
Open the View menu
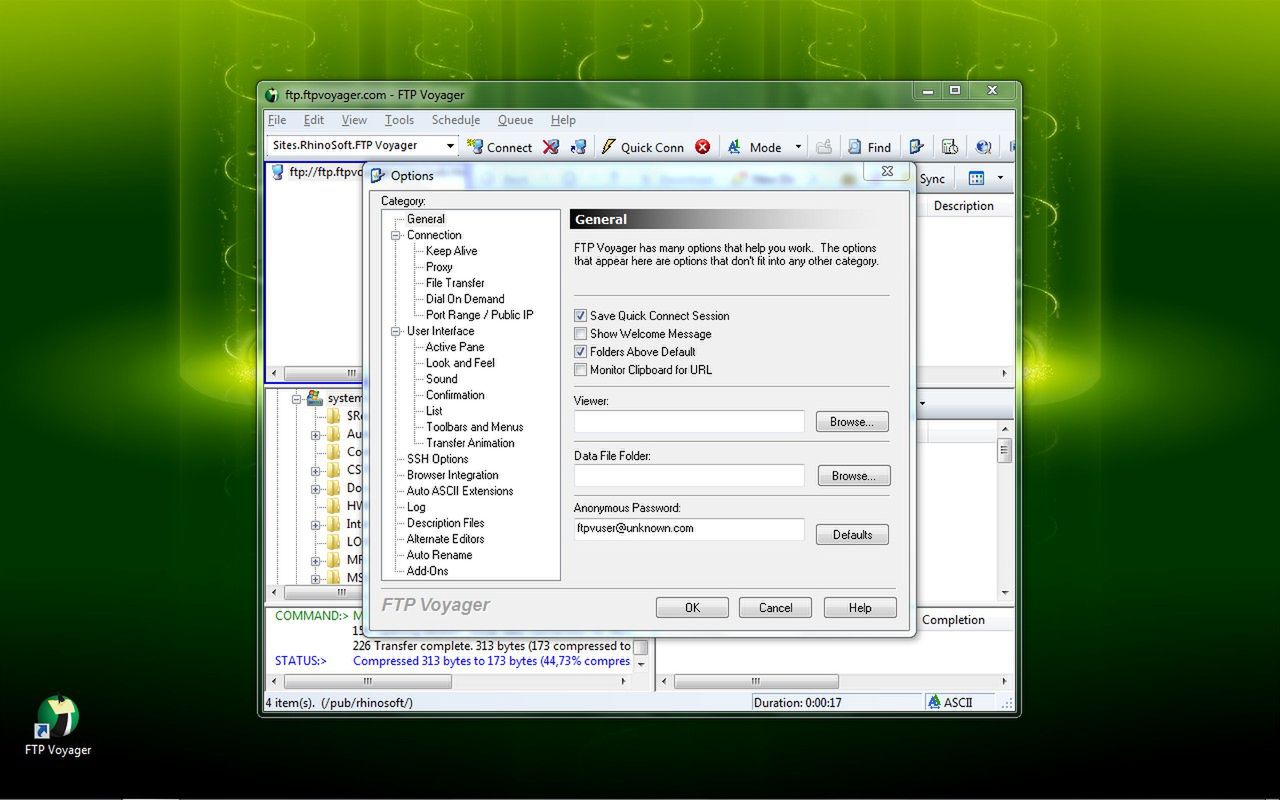[354, 120]
